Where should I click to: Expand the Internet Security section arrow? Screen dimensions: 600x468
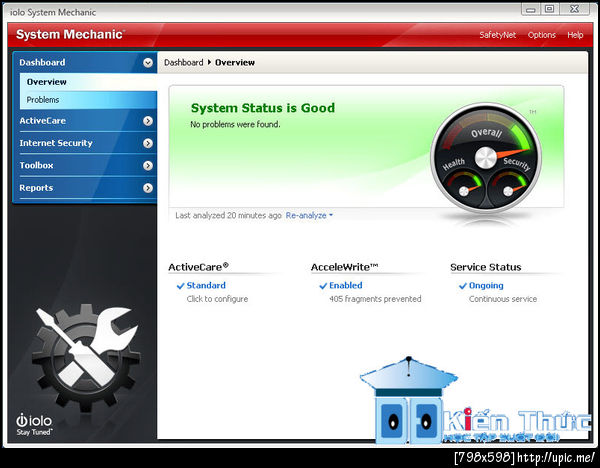coord(148,143)
